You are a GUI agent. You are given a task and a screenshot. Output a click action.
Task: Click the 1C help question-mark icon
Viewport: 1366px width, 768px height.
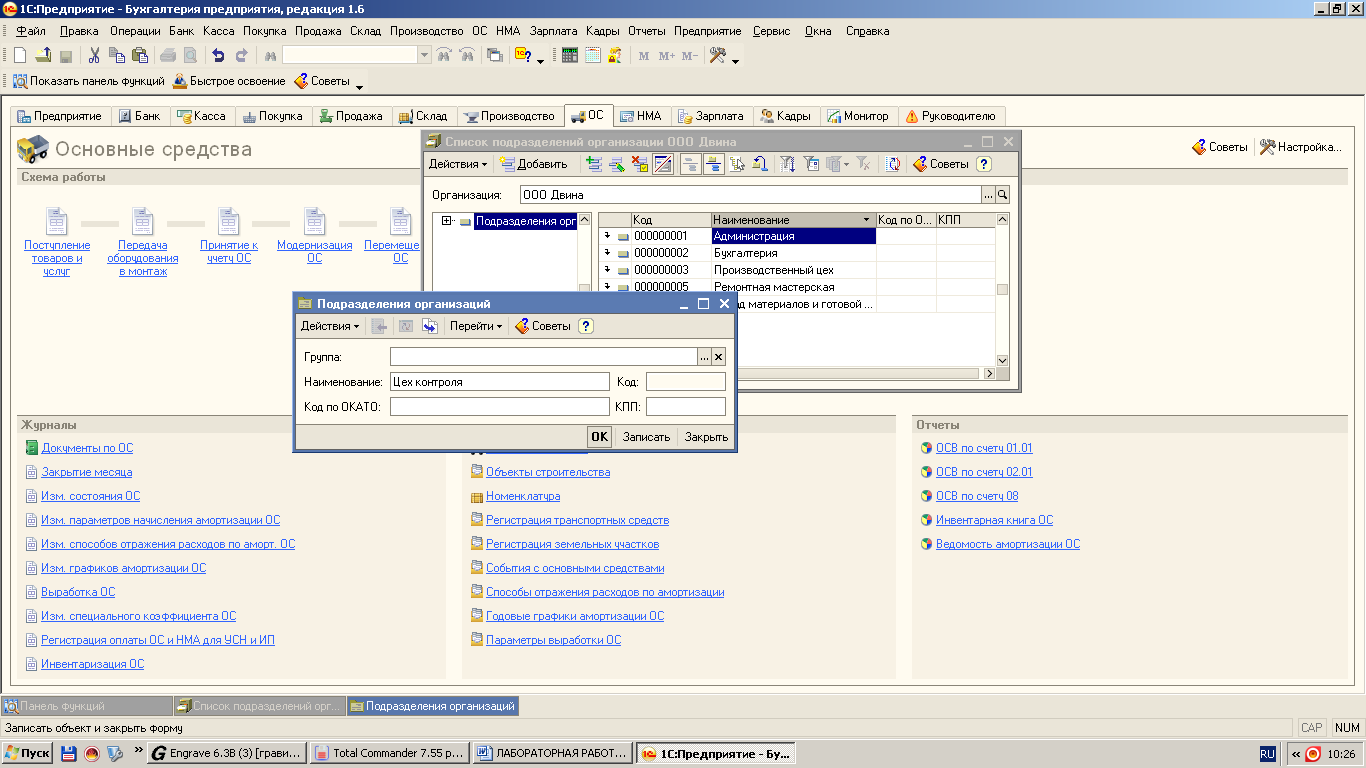524,56
